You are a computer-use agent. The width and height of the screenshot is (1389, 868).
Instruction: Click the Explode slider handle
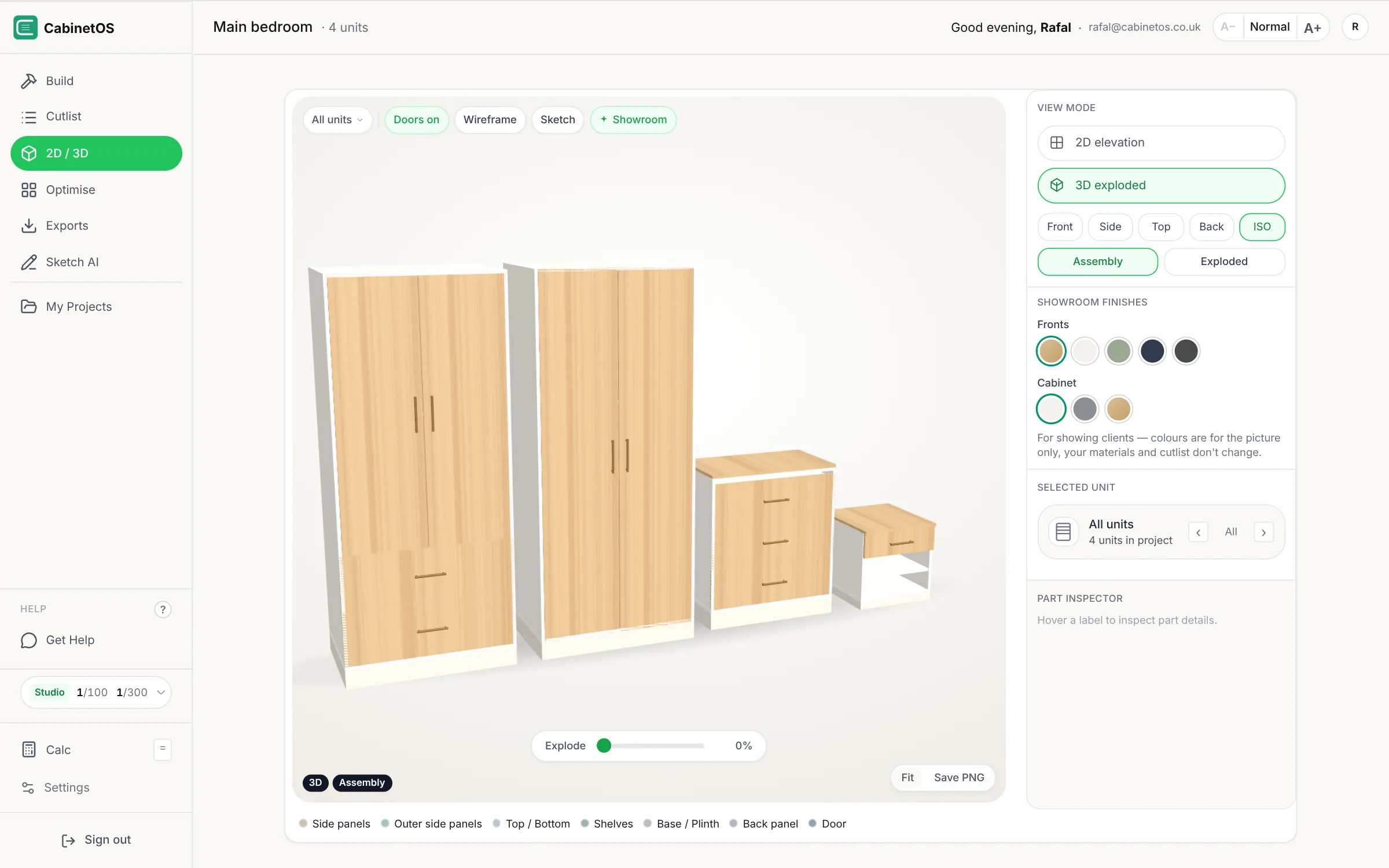pyautogui.click(x=604, y=745)
